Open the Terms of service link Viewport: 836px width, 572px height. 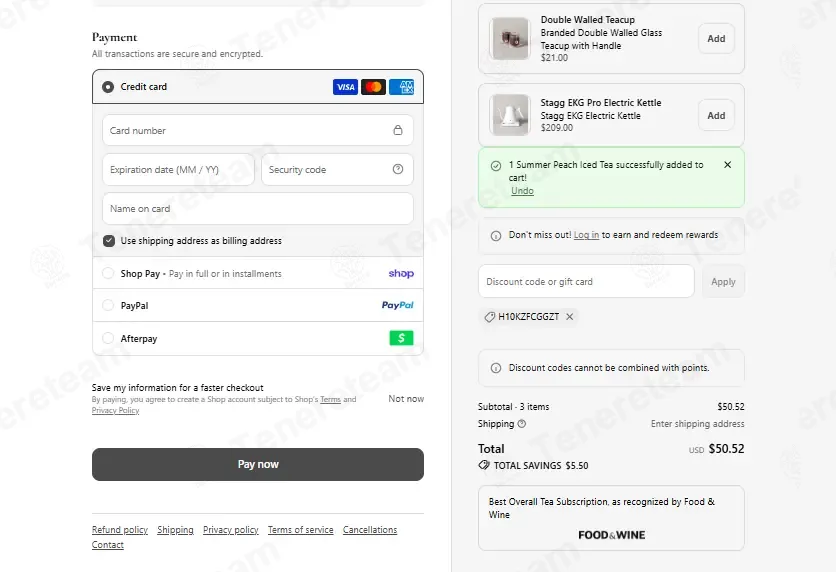click(x=300, y=530)
